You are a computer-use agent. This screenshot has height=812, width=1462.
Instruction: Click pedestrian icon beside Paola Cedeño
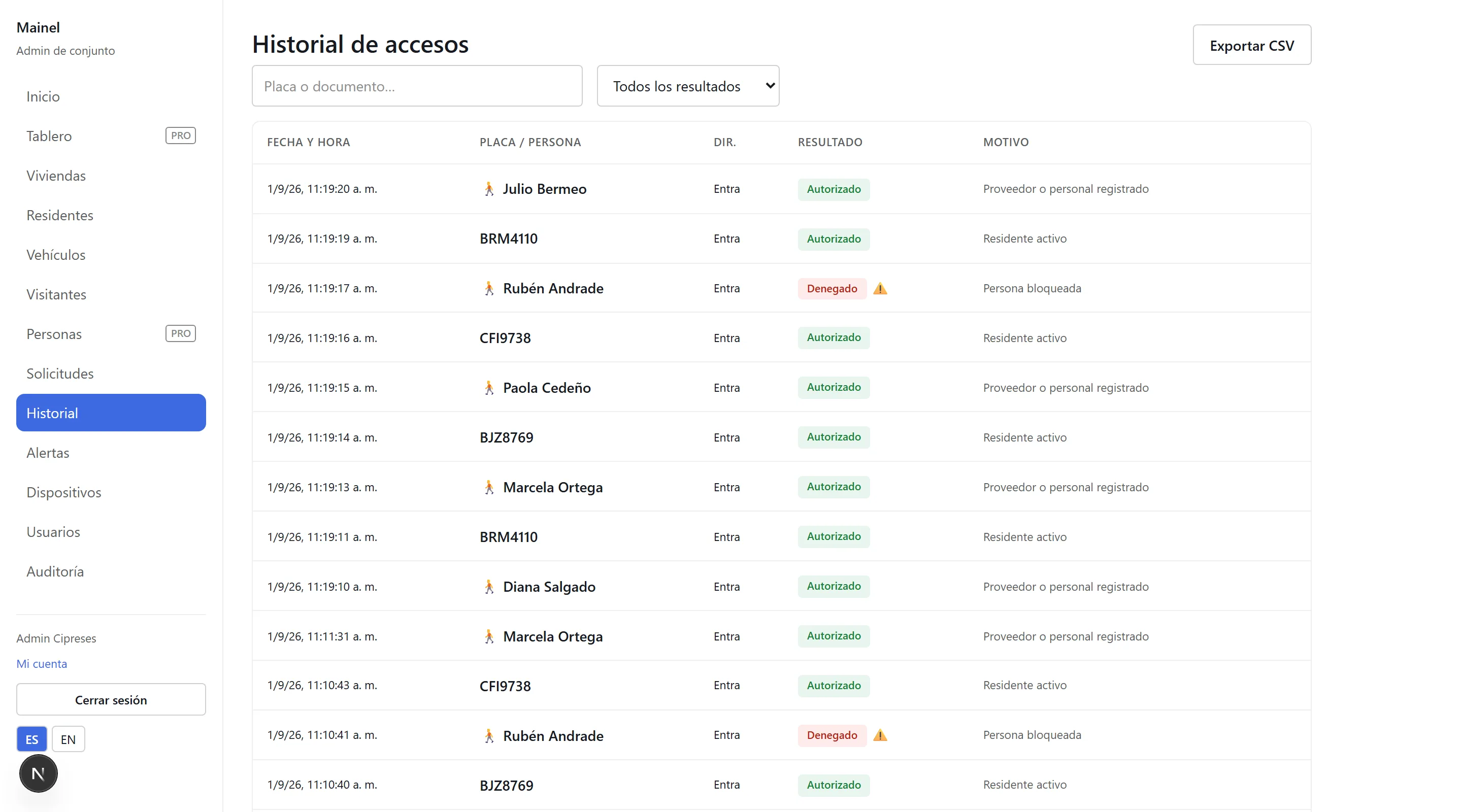pos(489,388)
